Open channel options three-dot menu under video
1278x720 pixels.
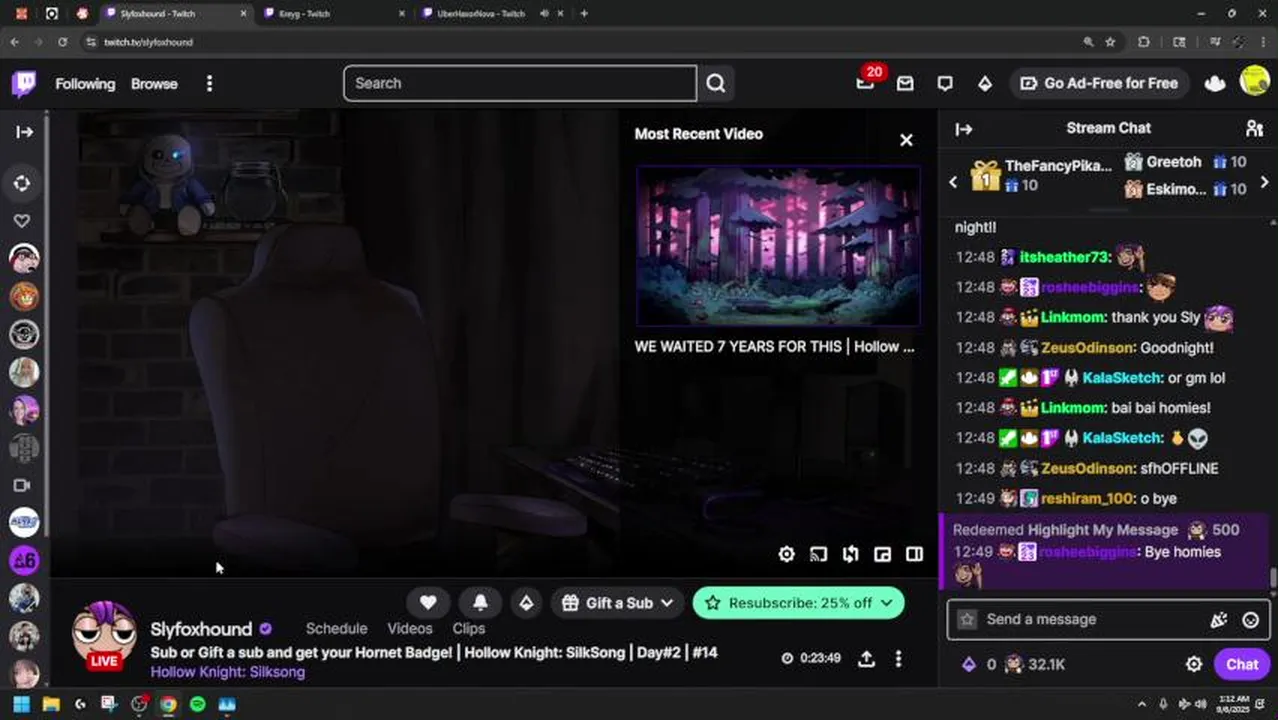(898, 658)
